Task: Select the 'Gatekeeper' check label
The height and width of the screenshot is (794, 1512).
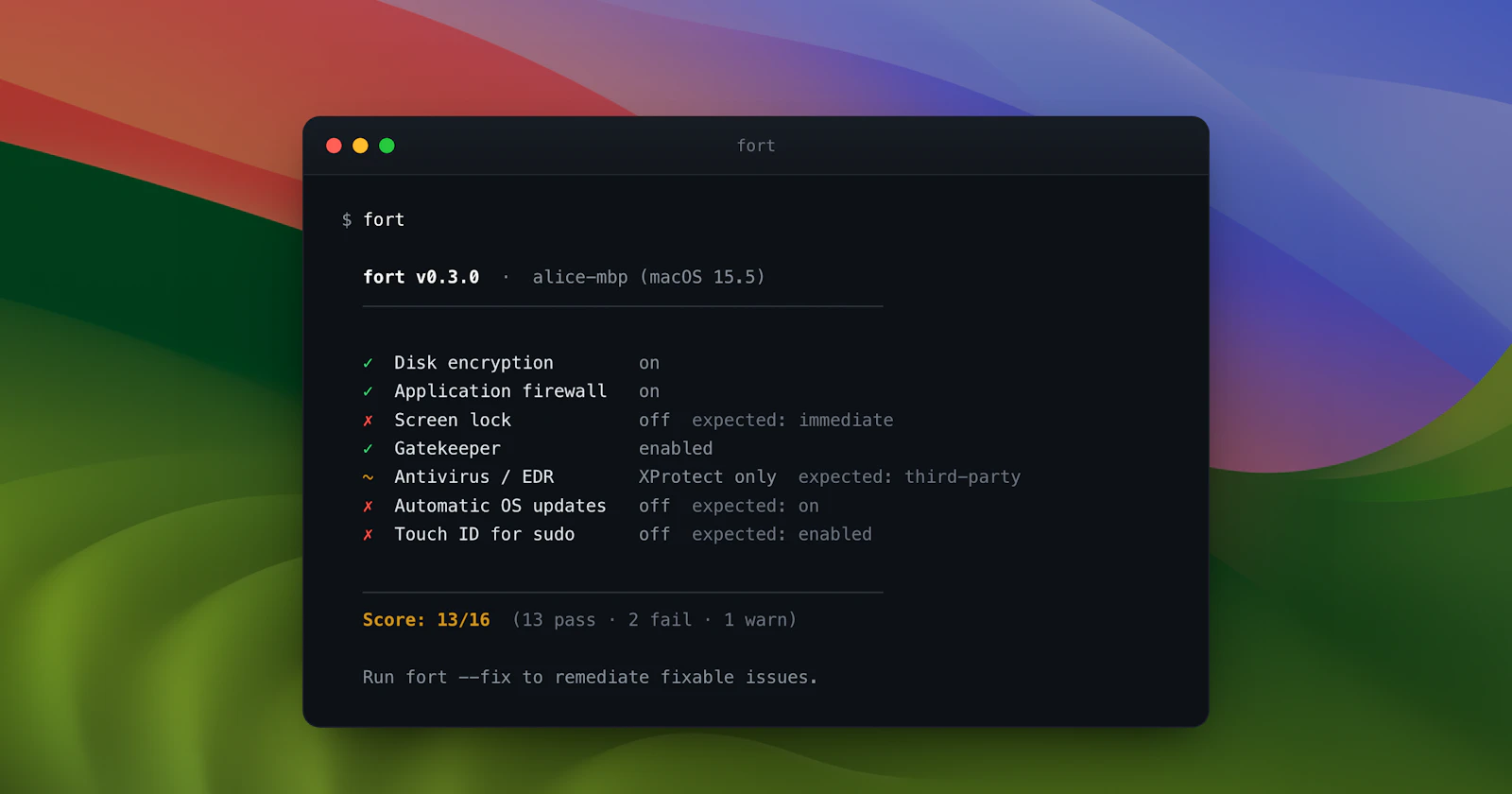Action: coord(447,449)
